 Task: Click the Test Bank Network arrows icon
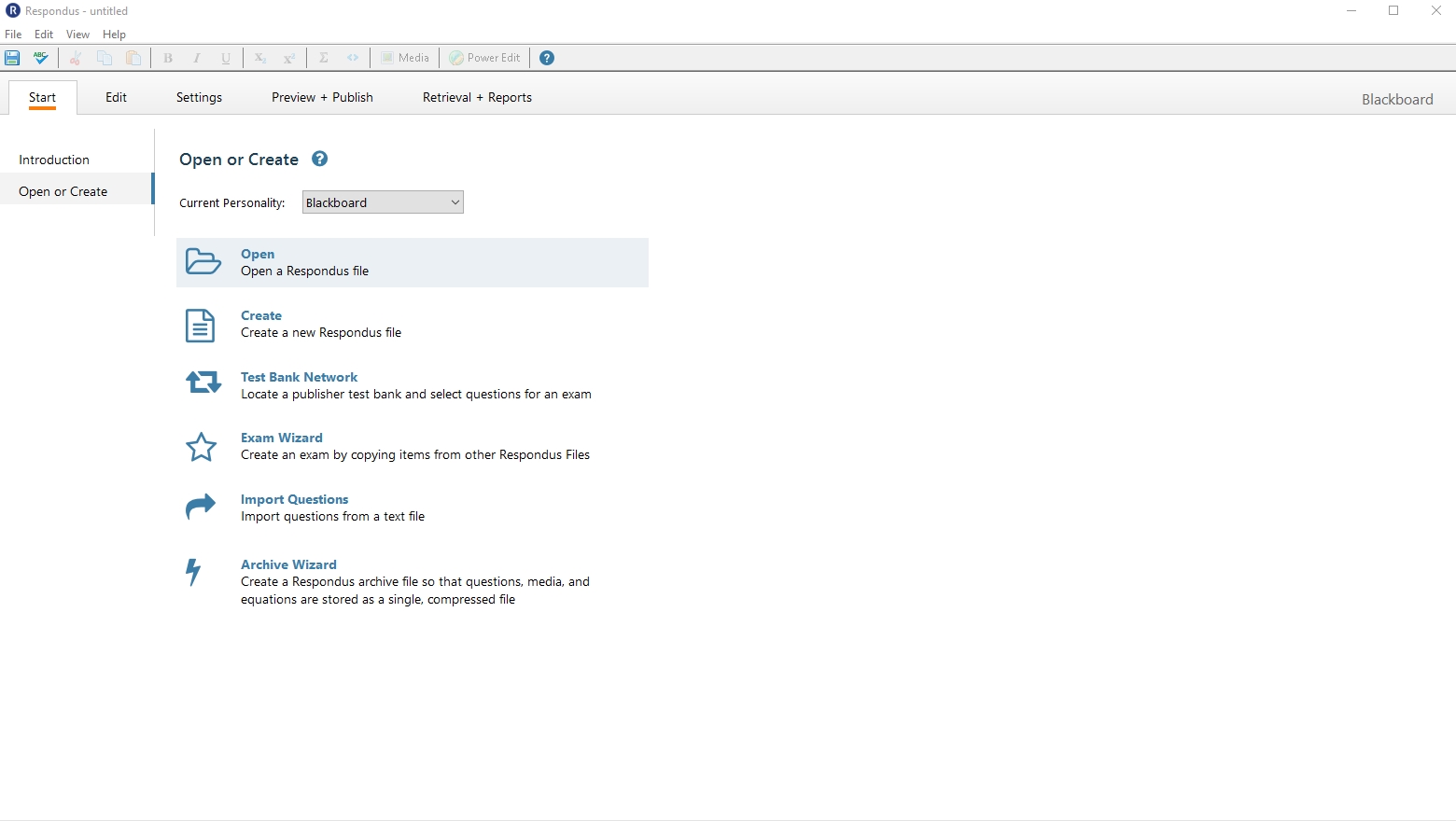(203, 383)
